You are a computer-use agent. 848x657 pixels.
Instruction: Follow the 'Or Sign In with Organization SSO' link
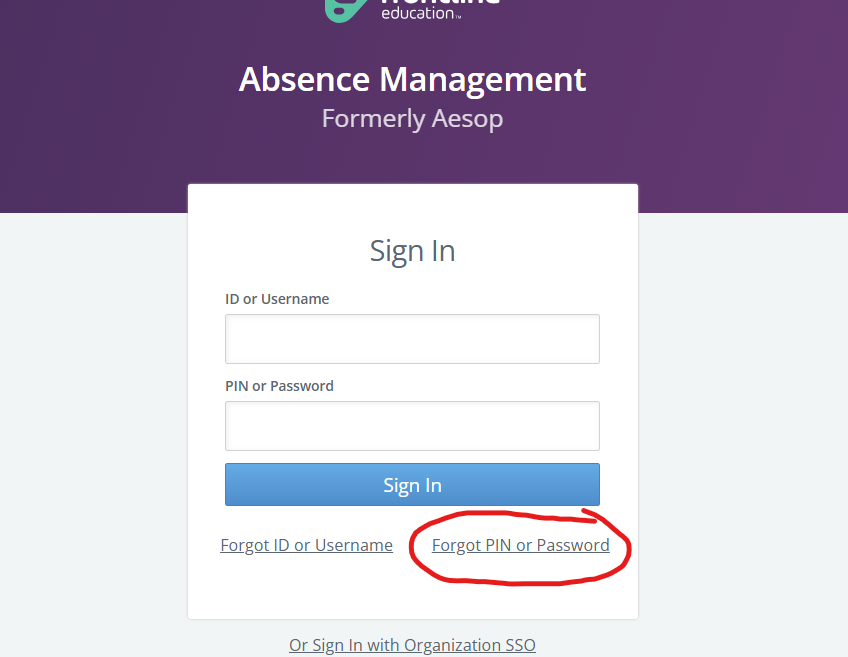(x=412, y=645)
